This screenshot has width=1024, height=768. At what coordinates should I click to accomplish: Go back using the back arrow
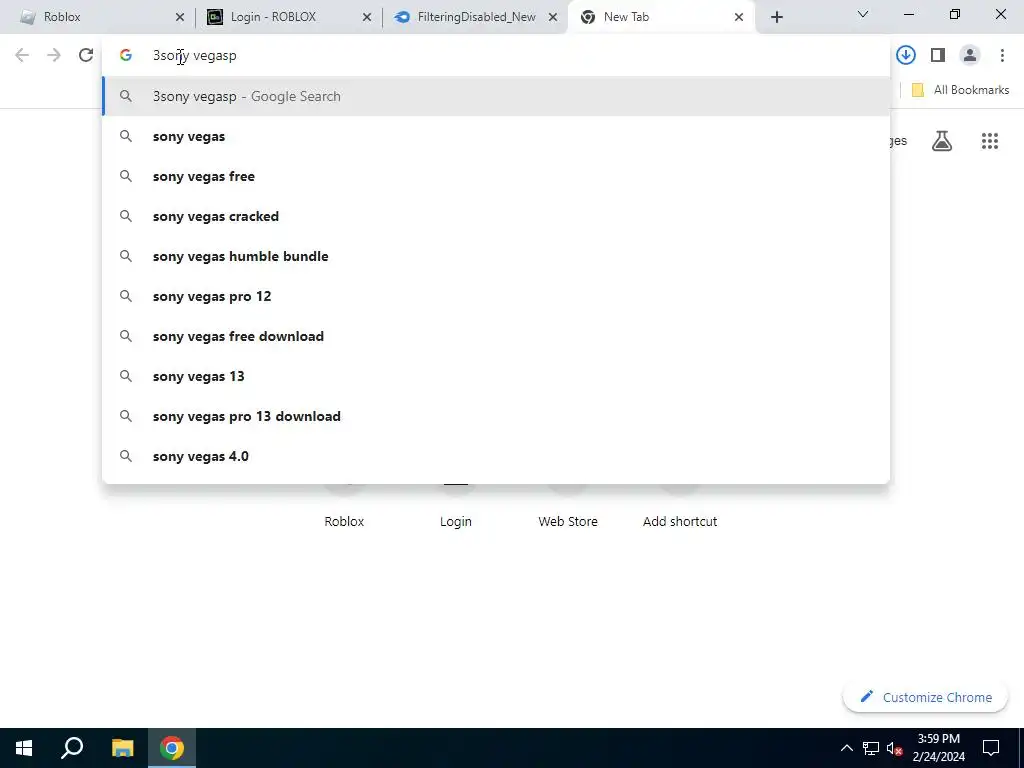pos(22,56)
